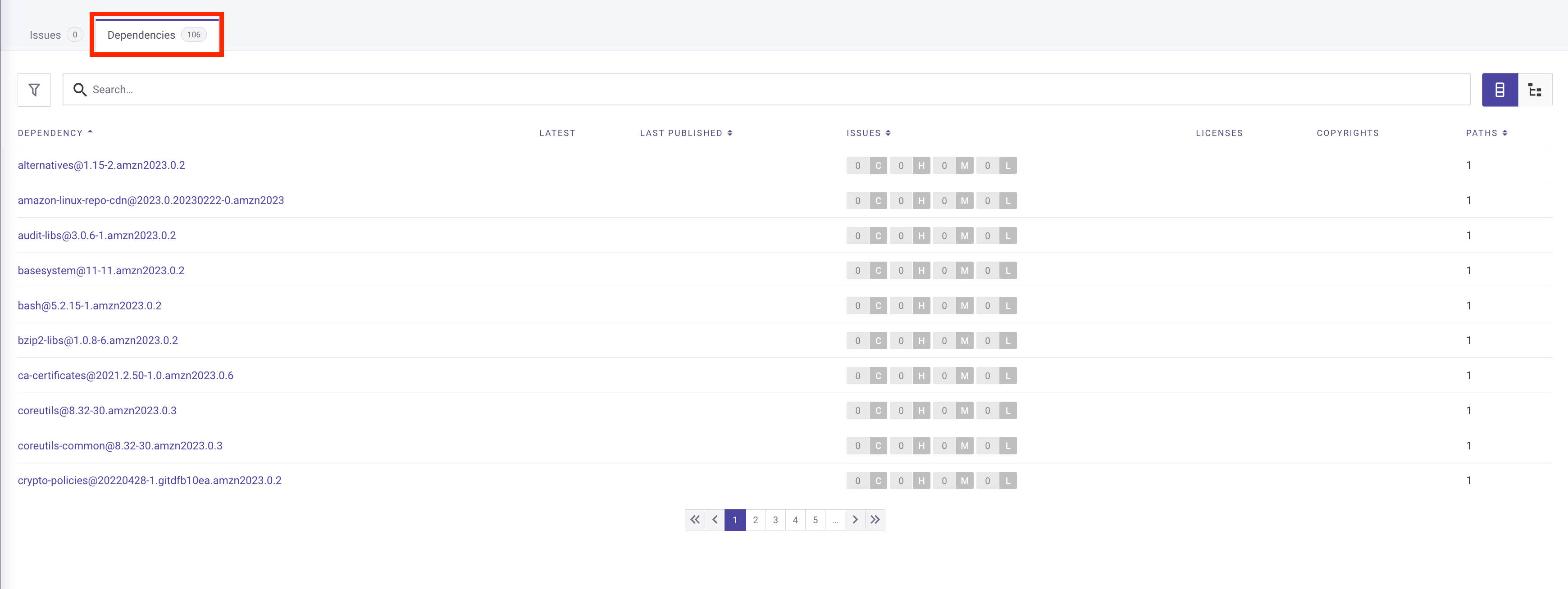
Task: Click the Licenses column header
Action: (1219, 133)
